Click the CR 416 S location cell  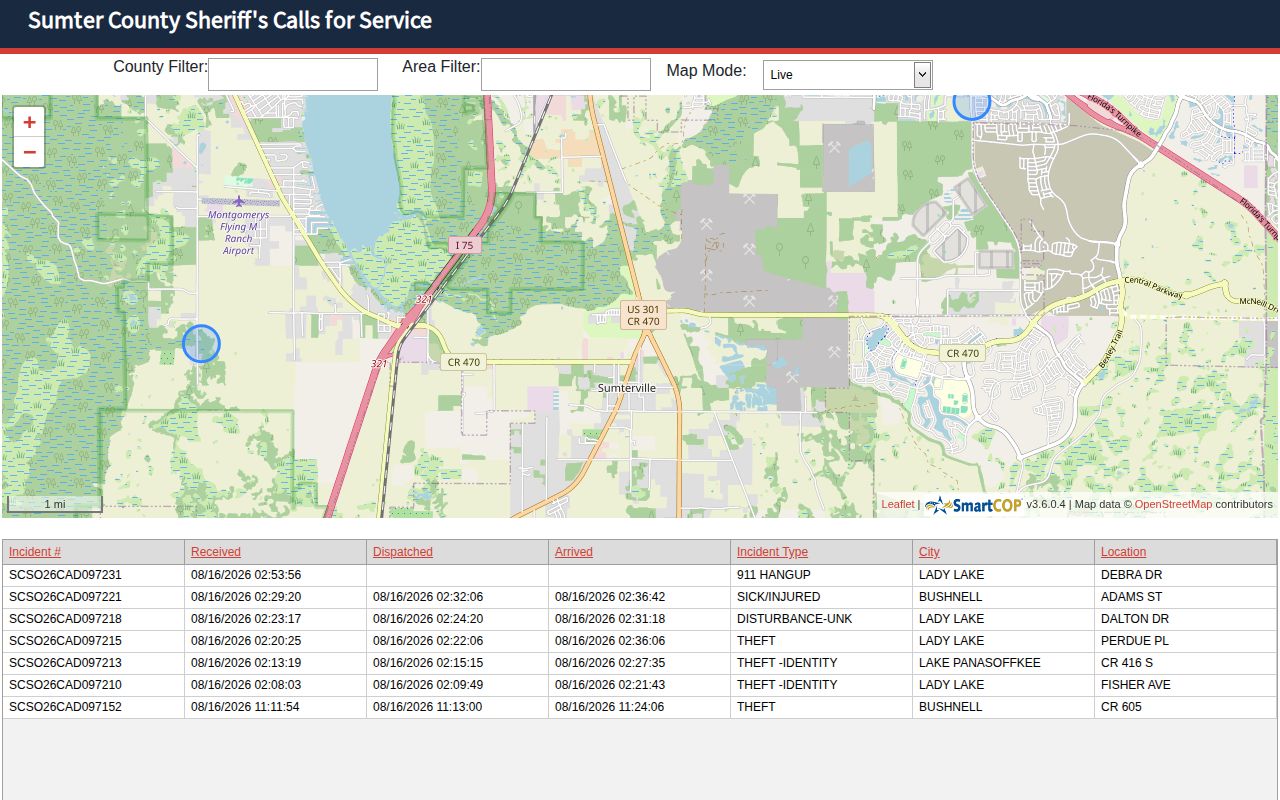click(x=1186, y=663)
